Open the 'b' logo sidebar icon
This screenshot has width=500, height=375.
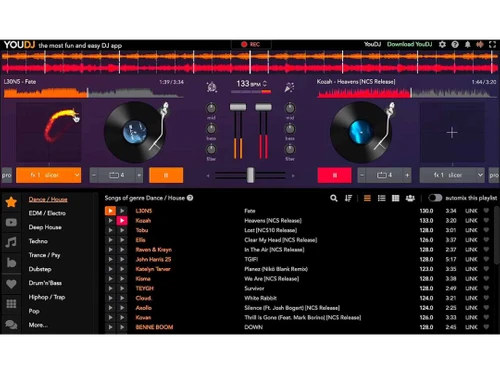point(11,263)
